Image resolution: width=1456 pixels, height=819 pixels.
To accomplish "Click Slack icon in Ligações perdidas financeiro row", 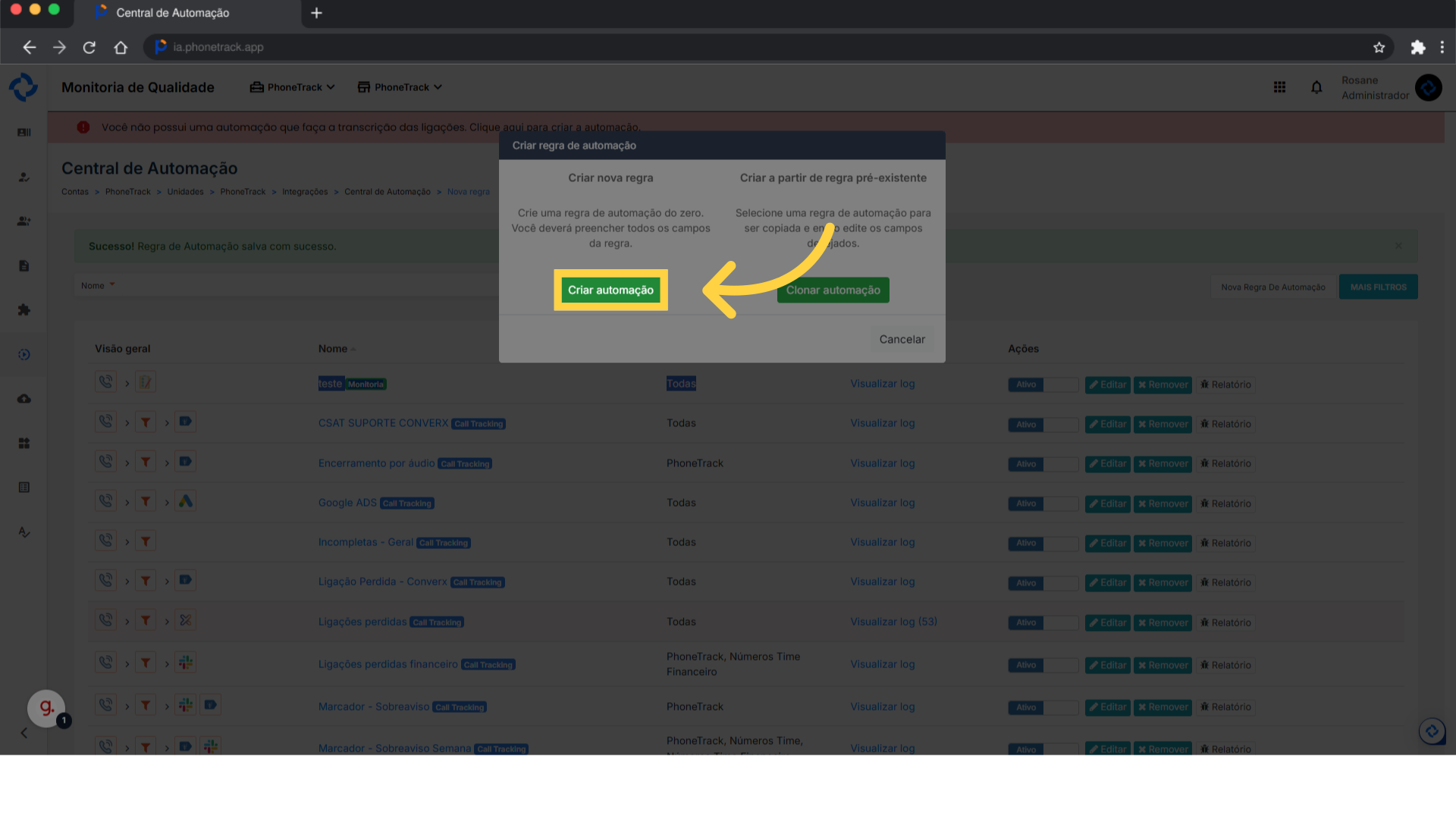I will tap(185, 662).
